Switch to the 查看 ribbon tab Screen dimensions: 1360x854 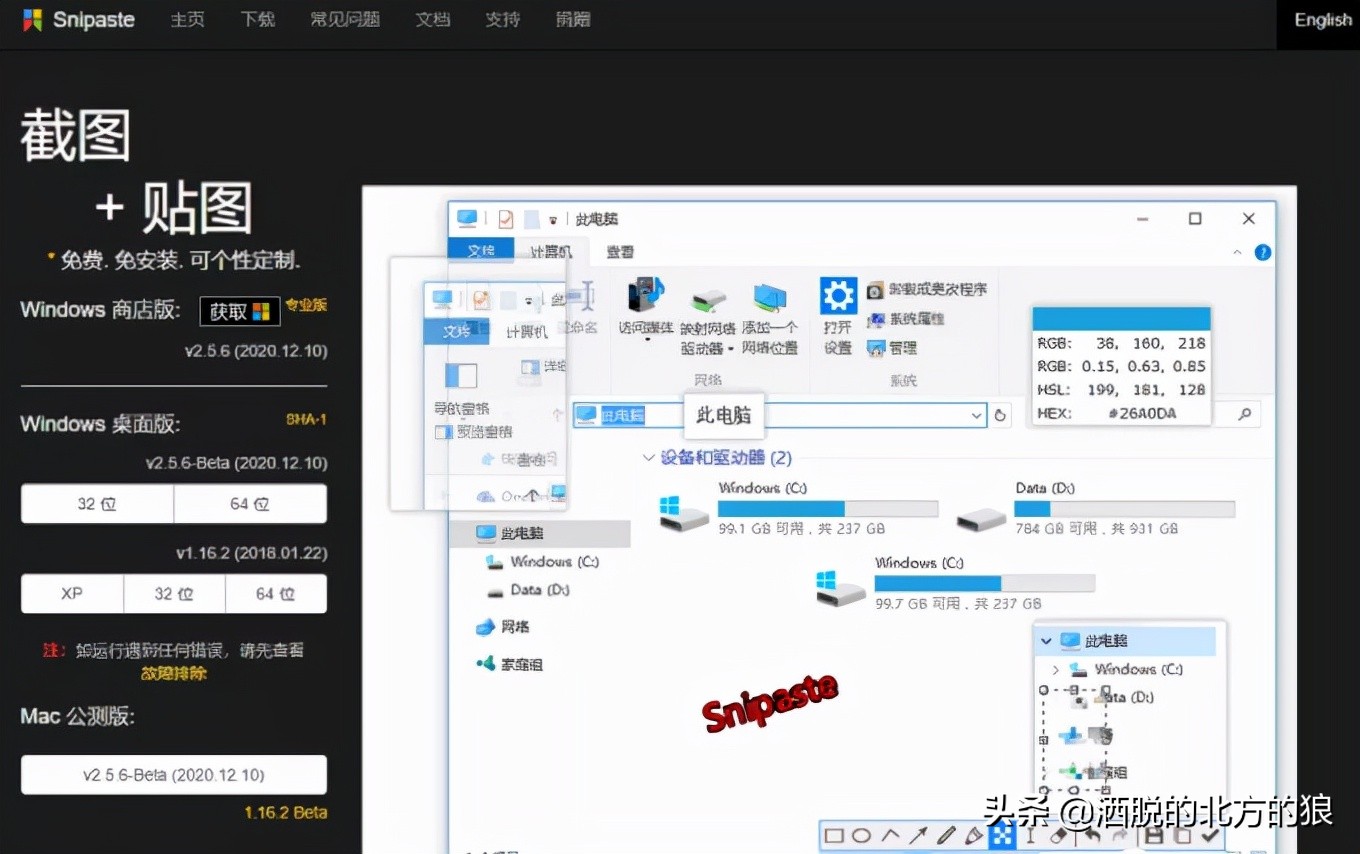[620, 252]
